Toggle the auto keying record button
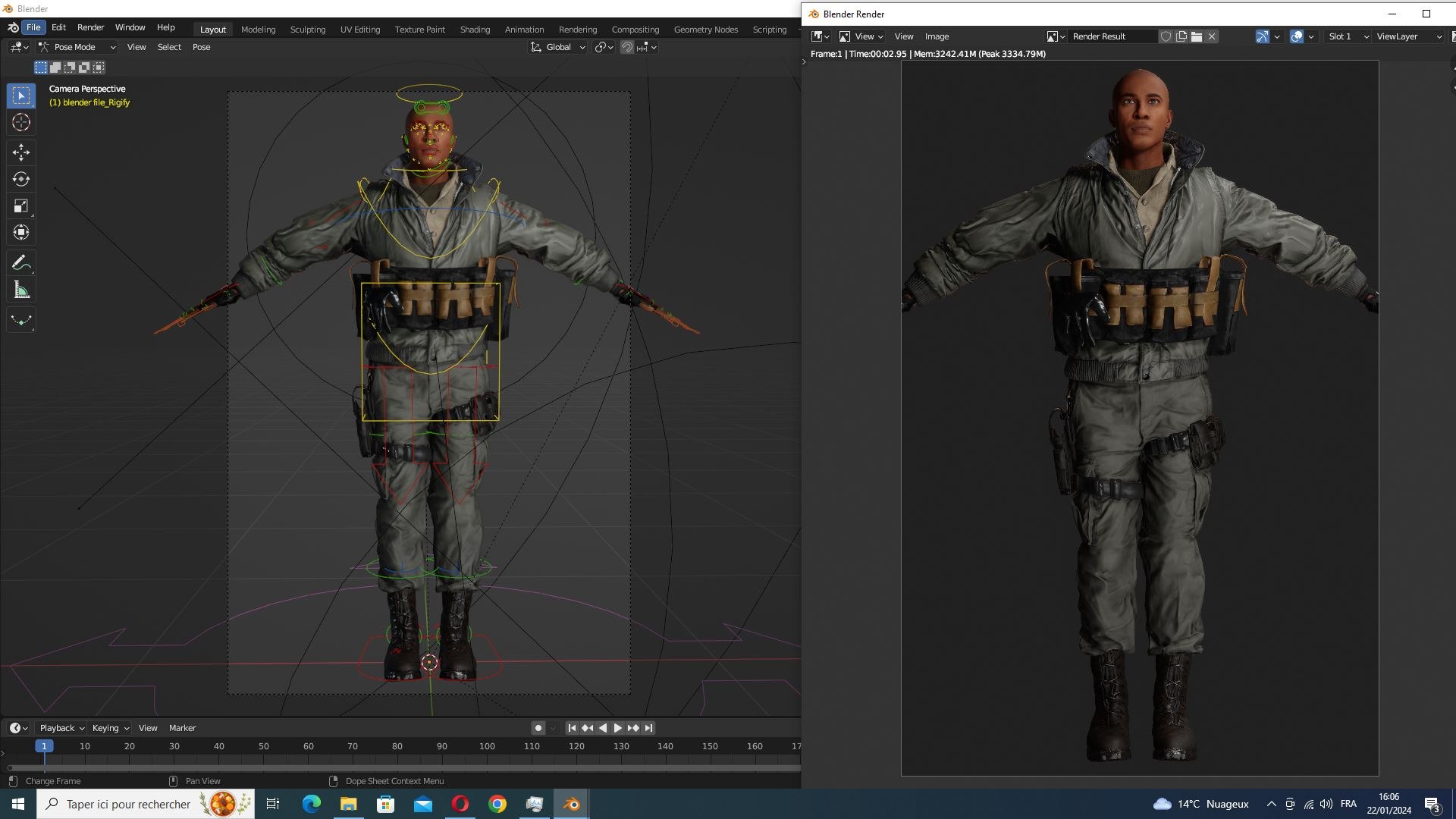 click(x=538, y=728)
